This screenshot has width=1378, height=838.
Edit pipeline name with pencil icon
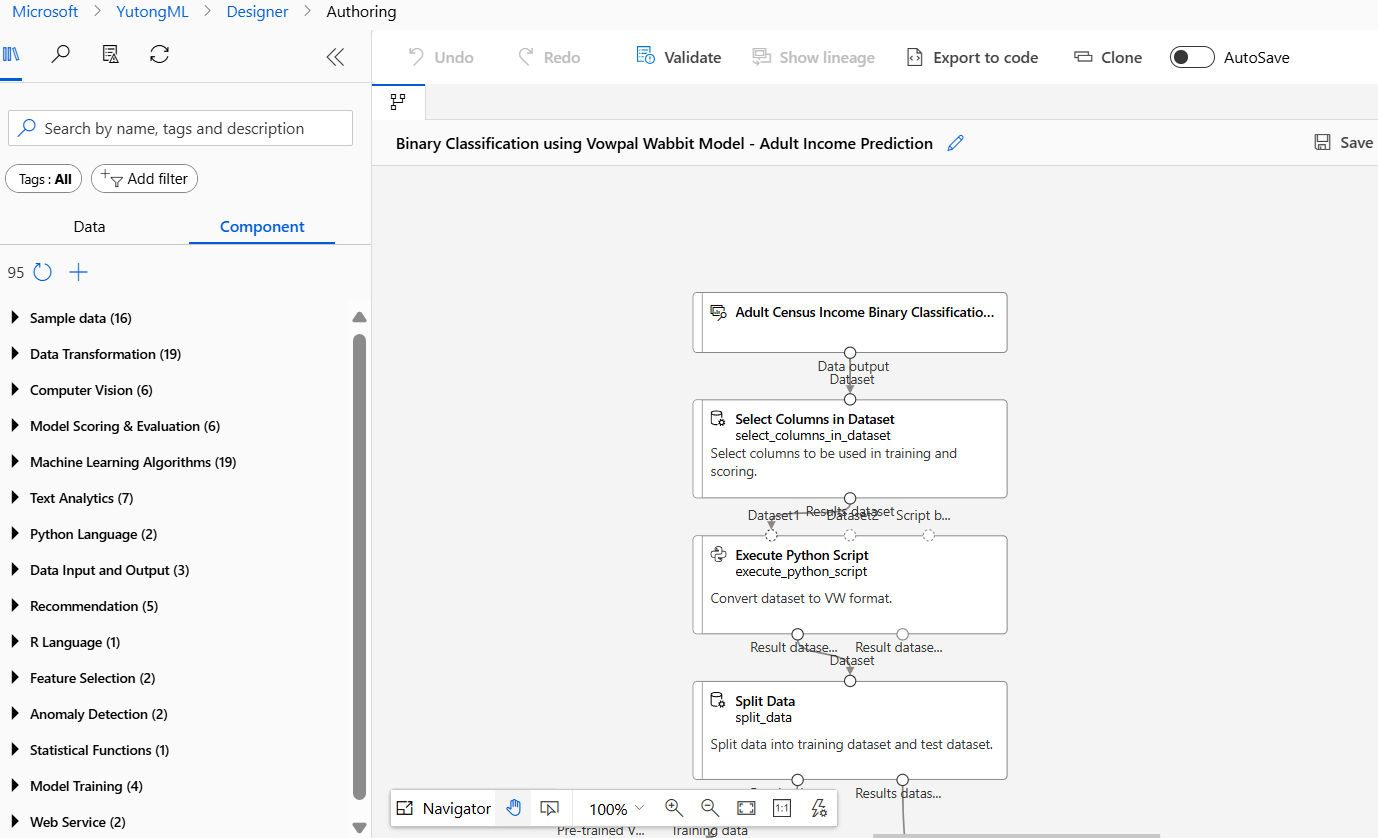click(x=955, y=143)
